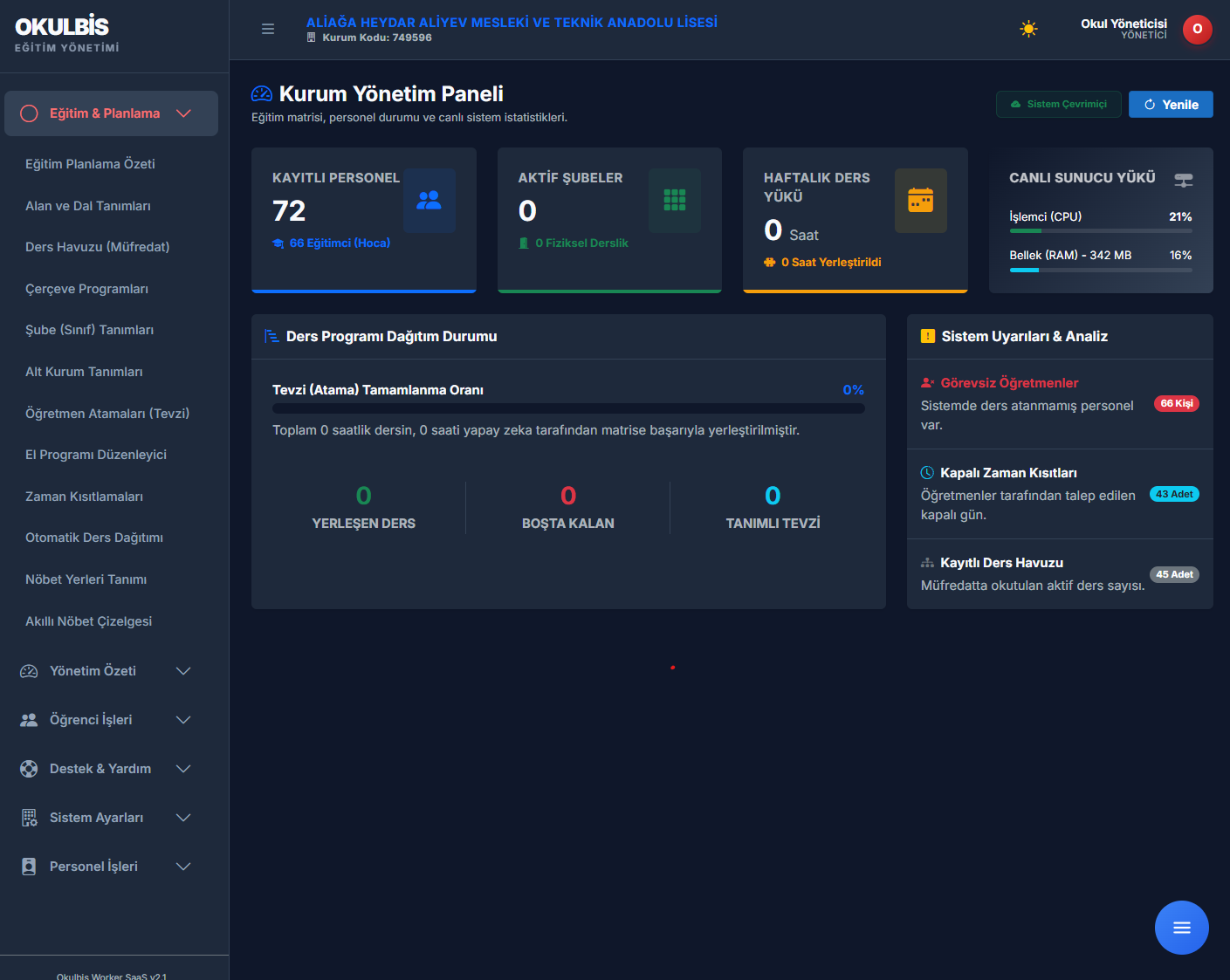Click the Haftalık Ders Yükü calendar icon

click(x=920, y=200)
